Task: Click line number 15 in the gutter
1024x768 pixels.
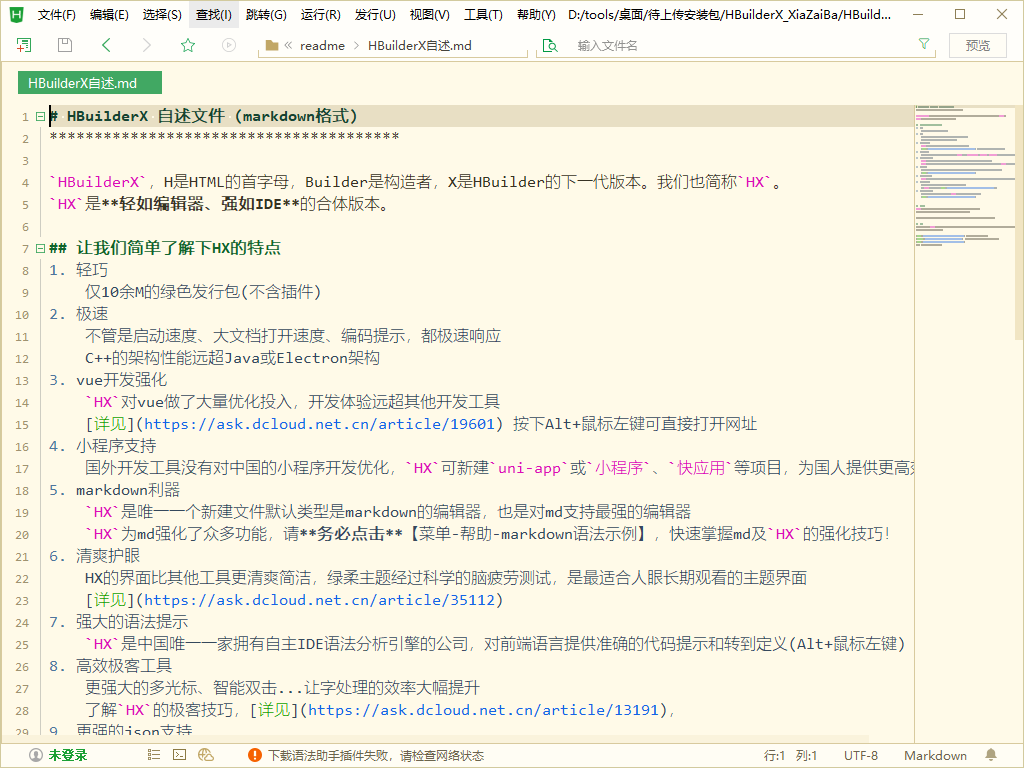Action: (22, 424)
